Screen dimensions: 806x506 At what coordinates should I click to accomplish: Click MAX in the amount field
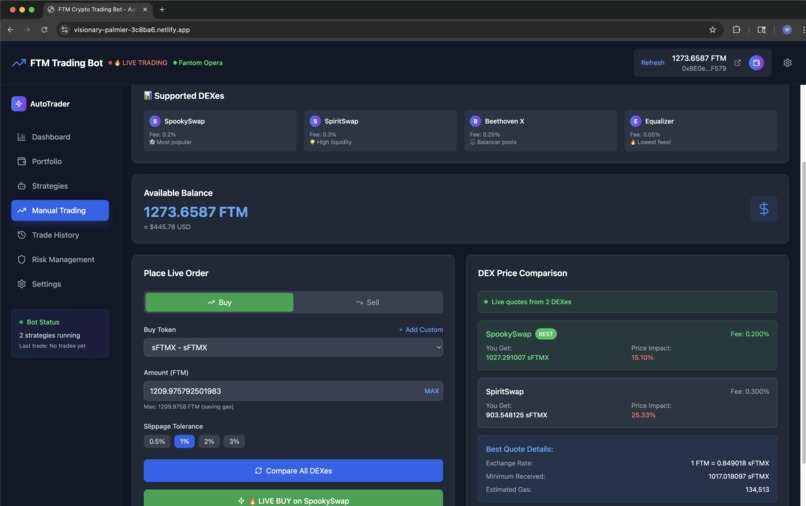432,391
